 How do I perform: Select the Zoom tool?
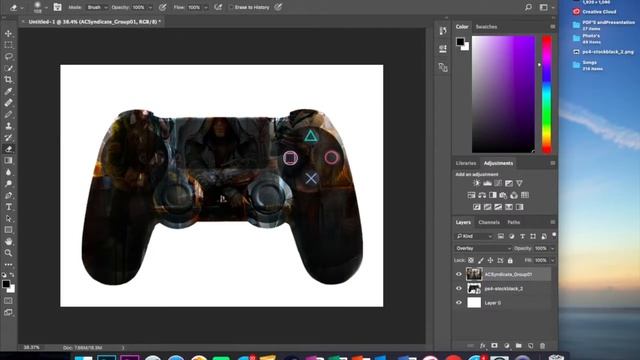point(8,253)
